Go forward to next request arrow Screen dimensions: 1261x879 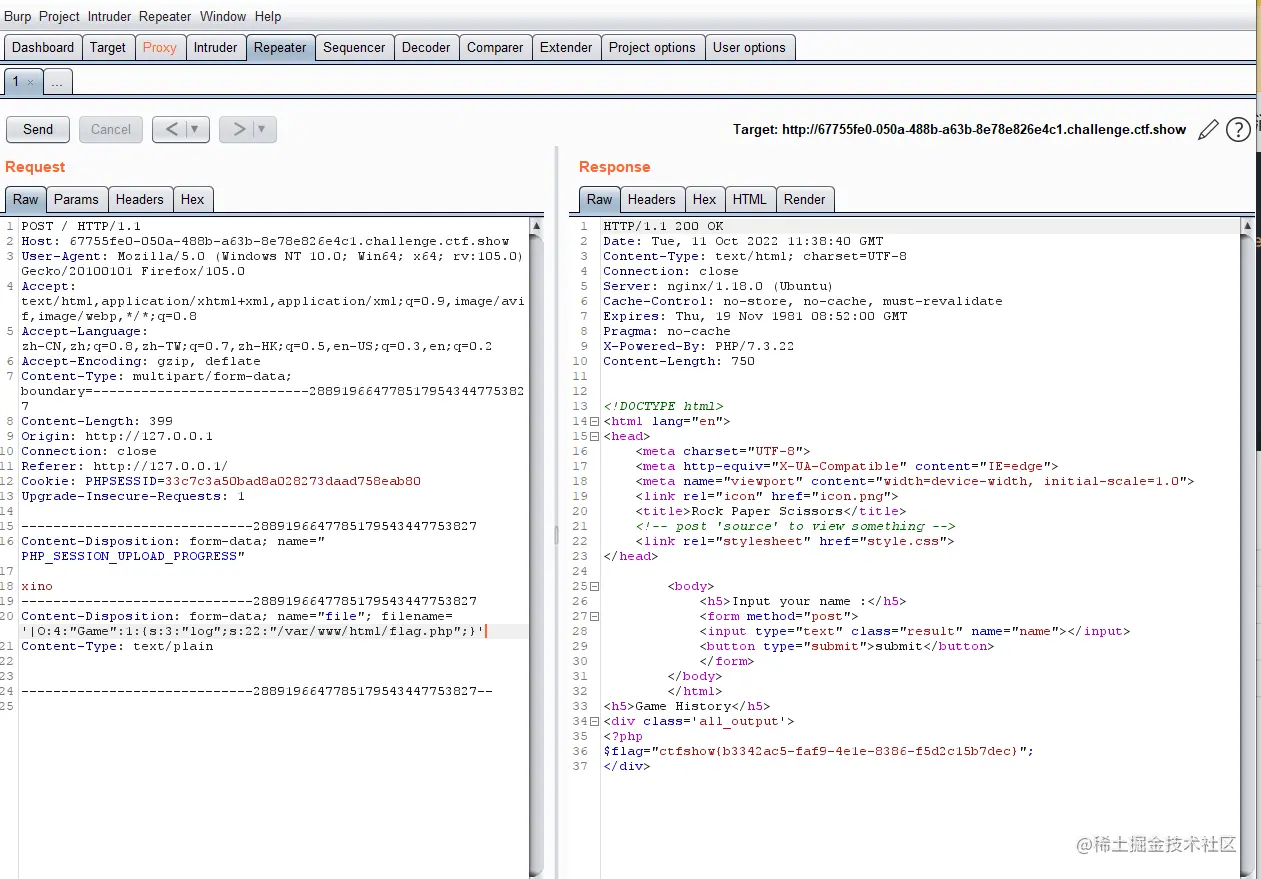click(238, 129)
